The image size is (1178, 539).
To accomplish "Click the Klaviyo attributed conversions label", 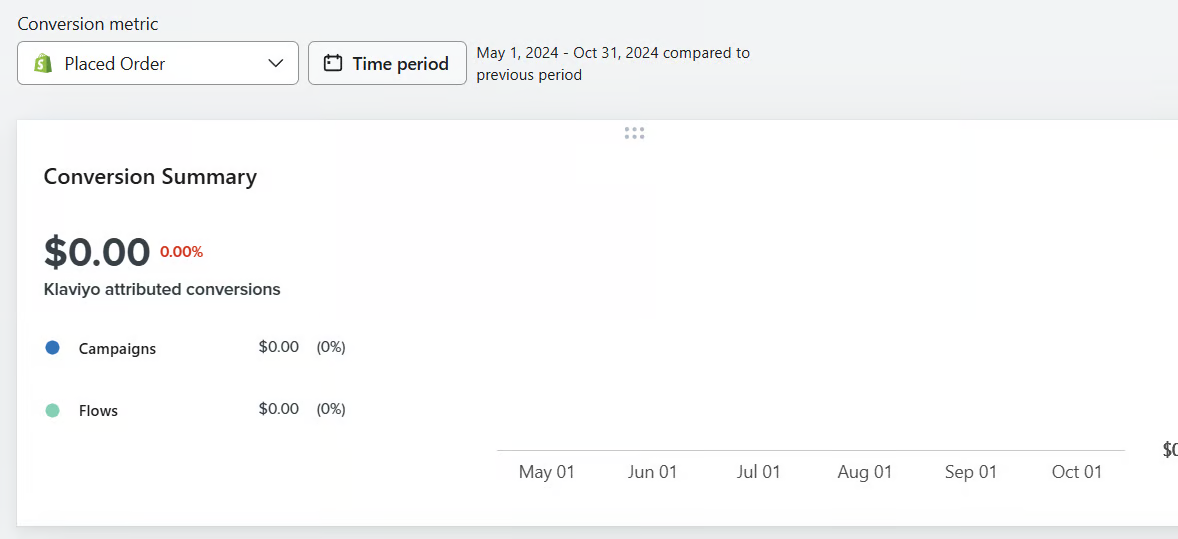I will point(162,289).
